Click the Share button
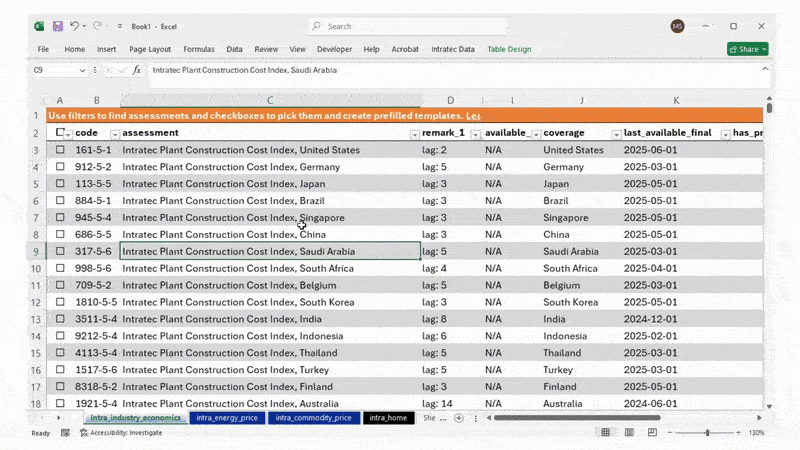The height and width of the screenshot is (450, 800). tap(747, 49)
